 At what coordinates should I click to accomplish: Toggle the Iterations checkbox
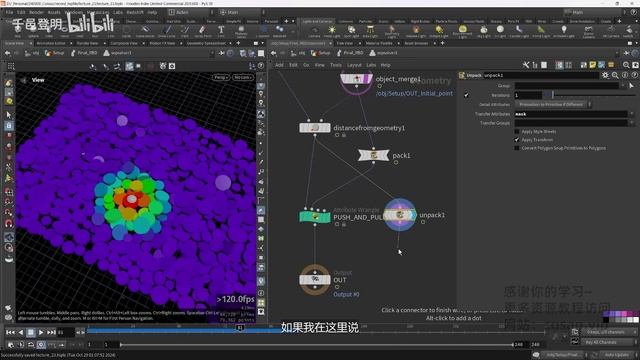466,95
